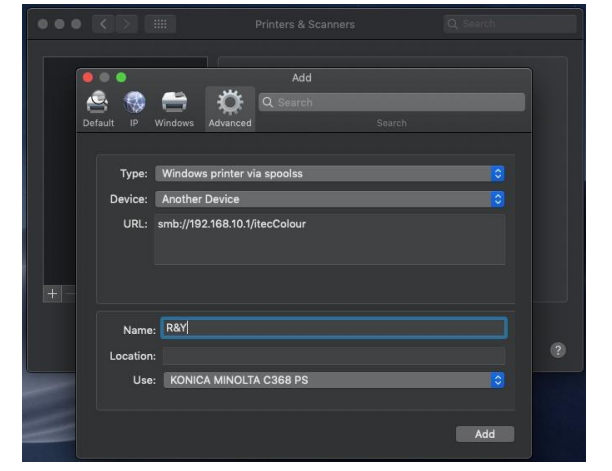This screenshot has height=471, width=612.
Task: Click the plus button to add printer
Action: pyautogui.click(x=52, y=293)
